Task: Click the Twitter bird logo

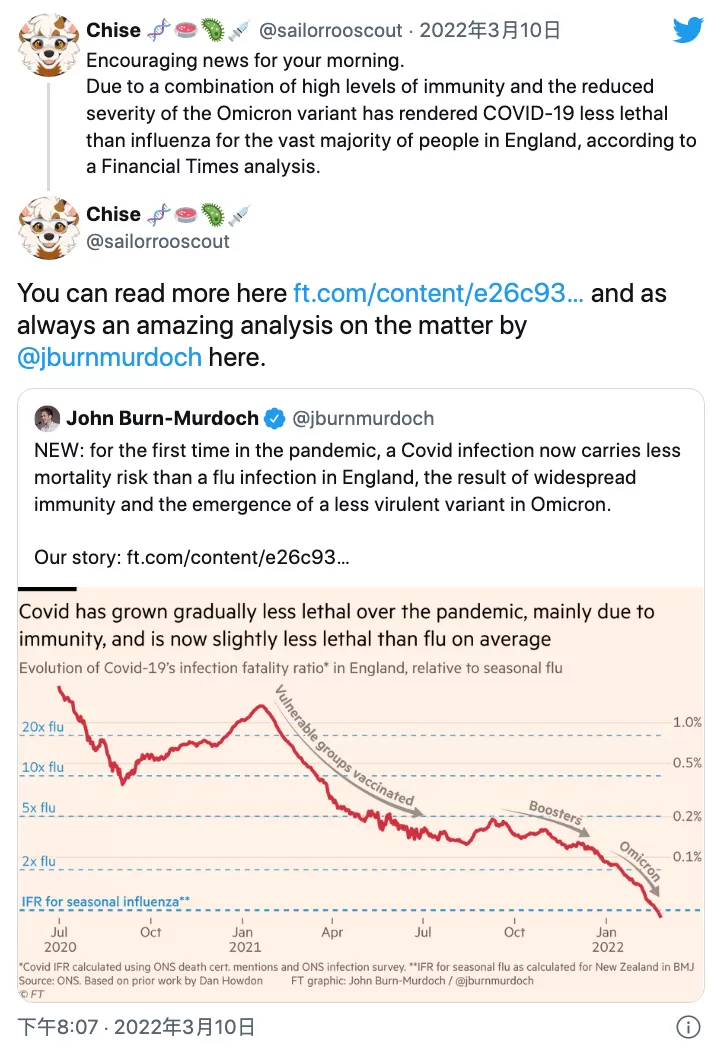Action: [x=688, y=30]
